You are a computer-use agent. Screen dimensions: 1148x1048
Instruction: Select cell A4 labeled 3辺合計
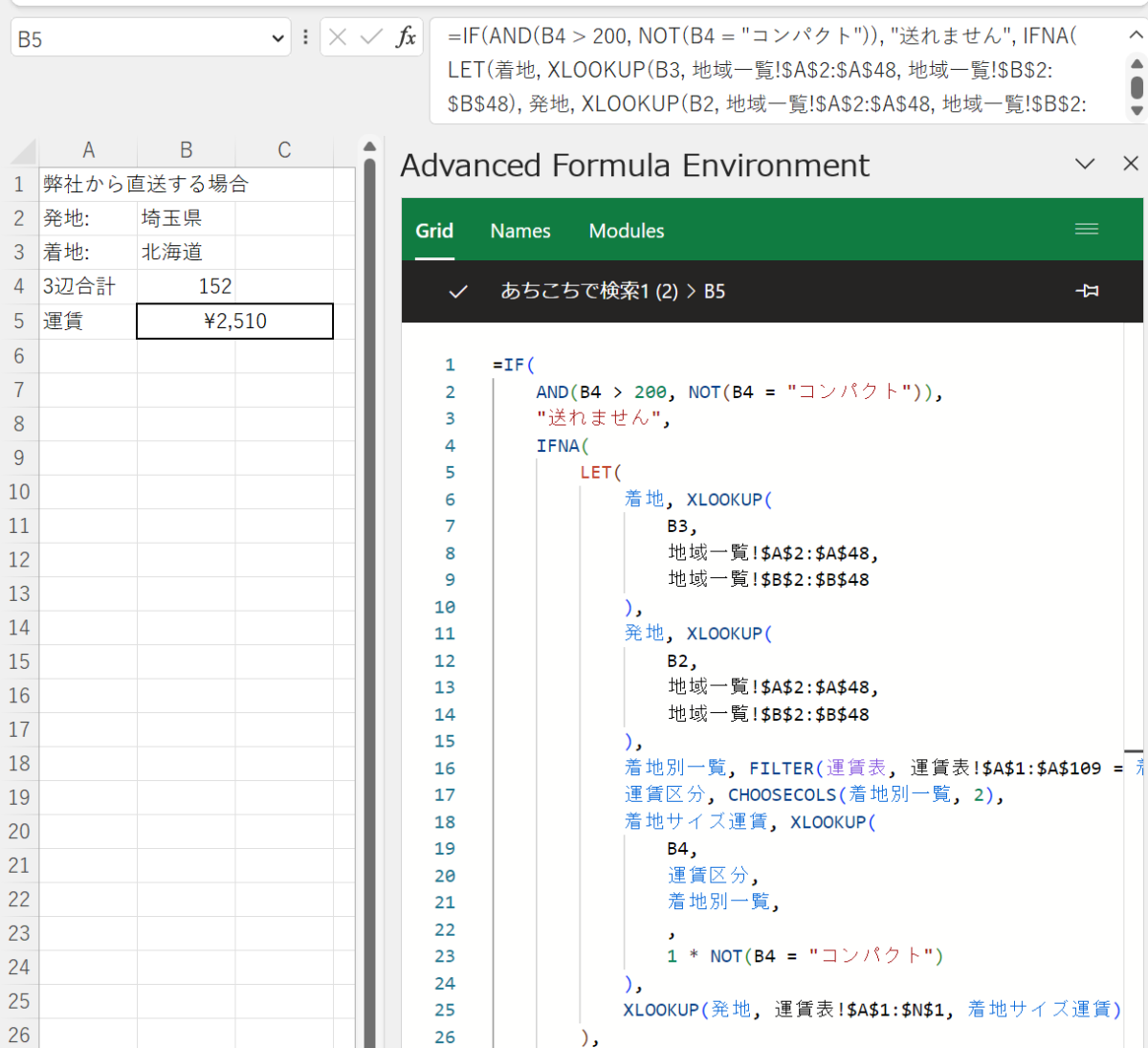point(88,286)
